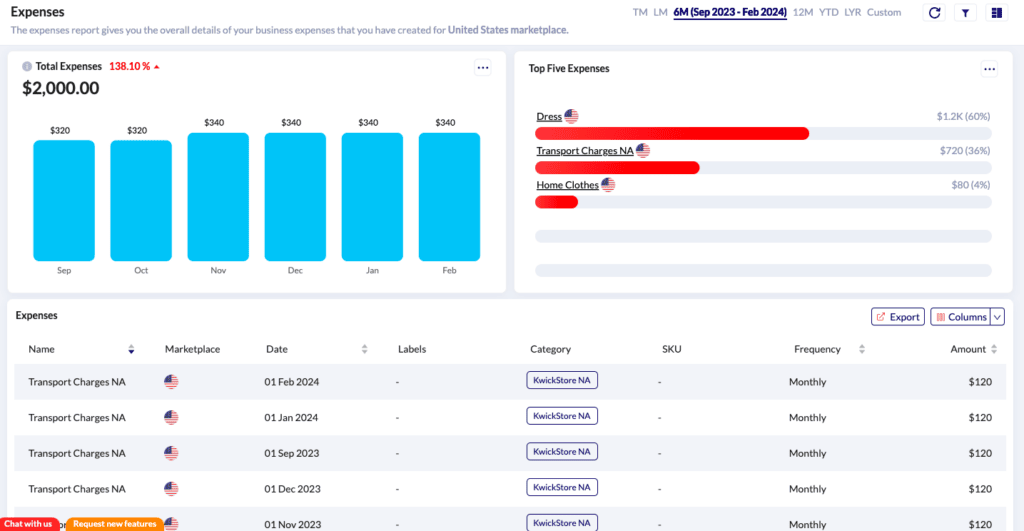Click the red increase arrow by 138.10 %
This screenshot has height=531, width=1024.
point(157,67)
